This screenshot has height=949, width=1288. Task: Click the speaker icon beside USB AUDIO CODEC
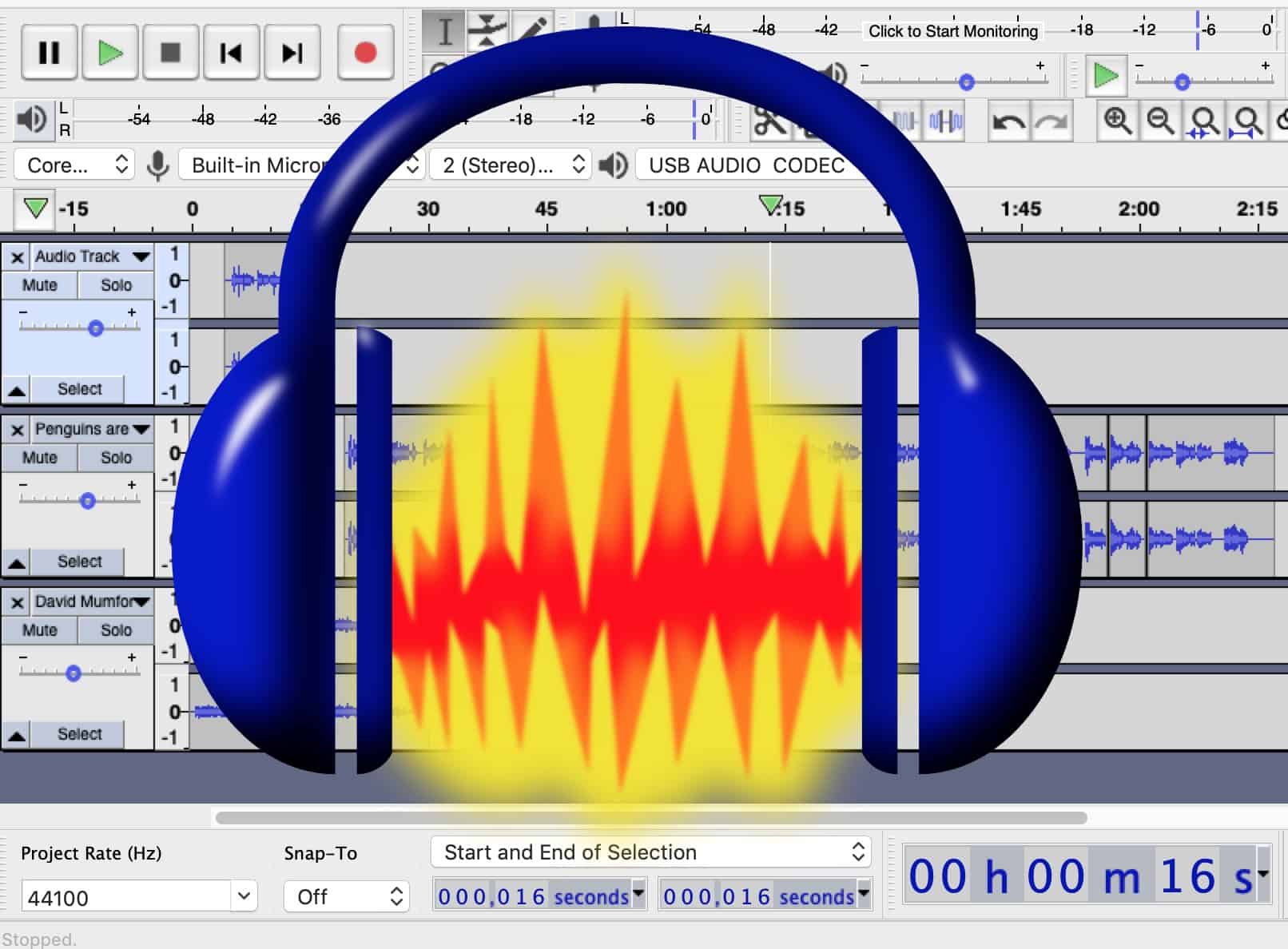[x=613, y=165]
